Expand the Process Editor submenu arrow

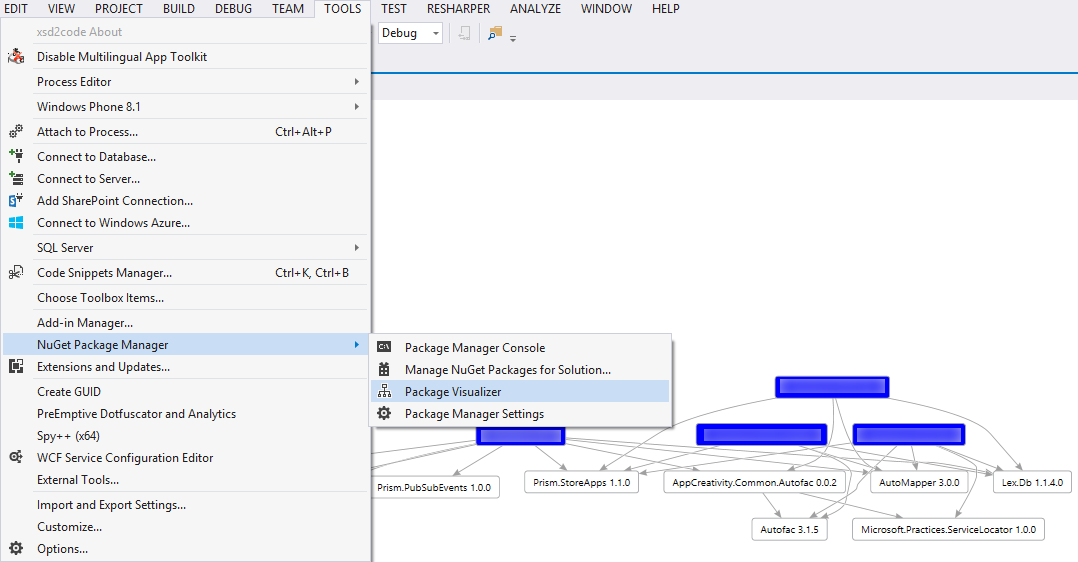click(x=357, y=82)
